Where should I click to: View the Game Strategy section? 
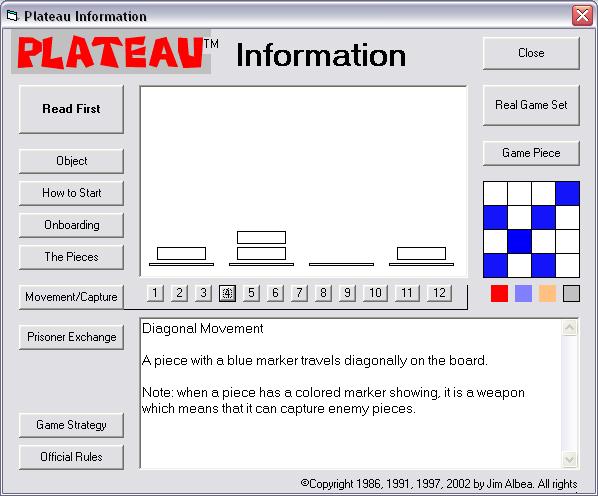(x=71, y=425)
